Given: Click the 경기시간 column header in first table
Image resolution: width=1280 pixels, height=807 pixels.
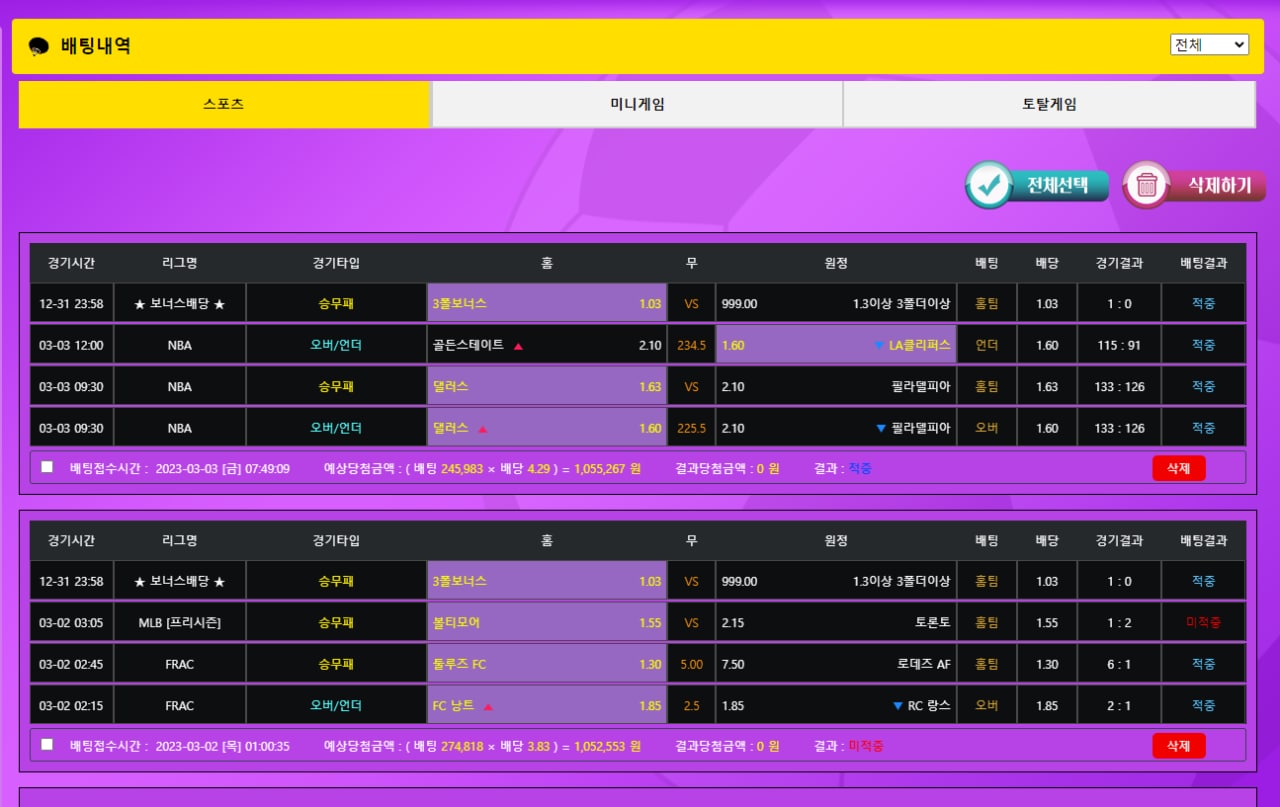Looking at the screenshot, I should [x=71, y=263].
